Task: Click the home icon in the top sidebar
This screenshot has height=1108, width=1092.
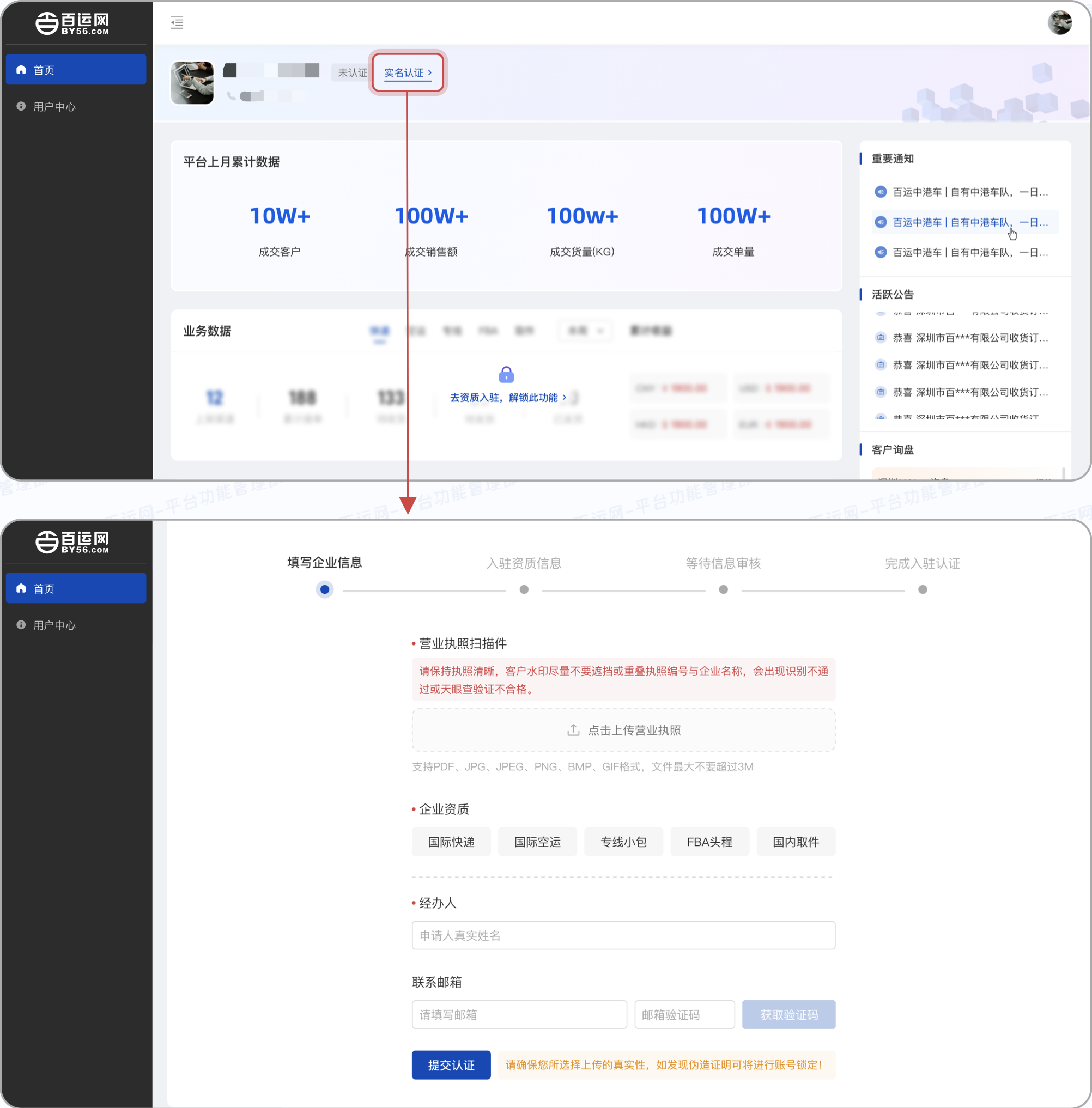Action: coord(21,70)
